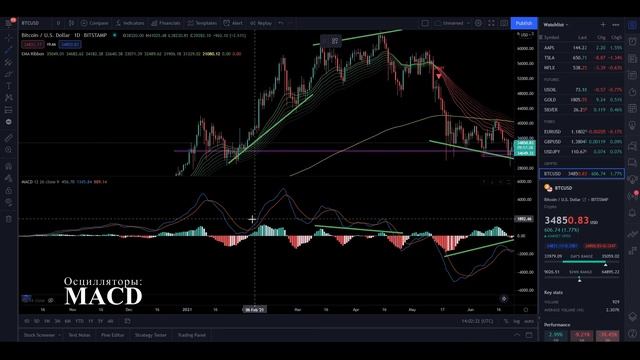The image size is (640, 360).
Task: Select the crosshair cursor tool
Action: (x=9, y=39)
